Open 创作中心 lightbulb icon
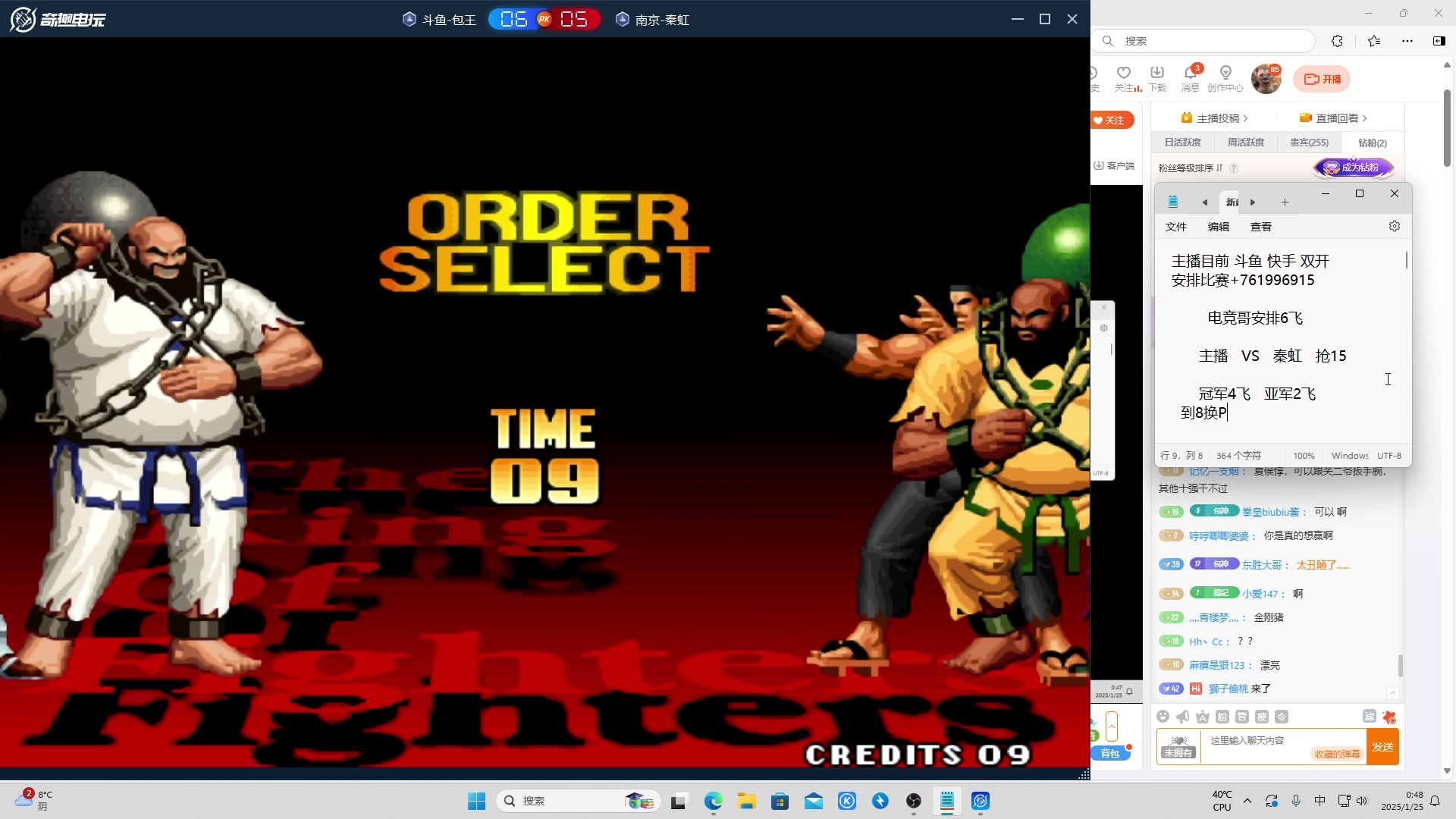Viewport: 1456px width, 819px height. (x=1225, y=78)
